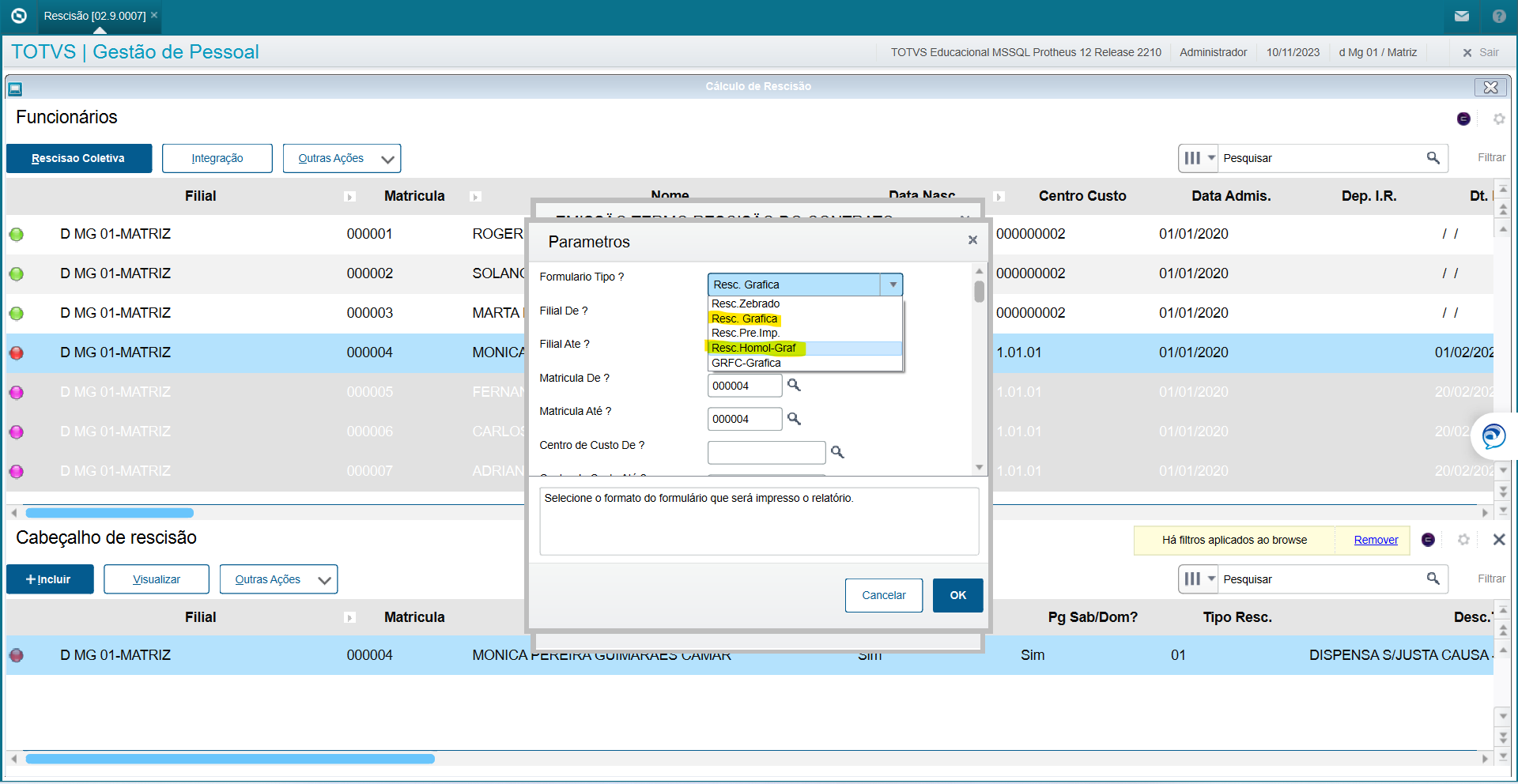Screen dimensions: 1518x784
Task: Open column selector in Cabeçalho search bar
Action: tap(1199, 579)
